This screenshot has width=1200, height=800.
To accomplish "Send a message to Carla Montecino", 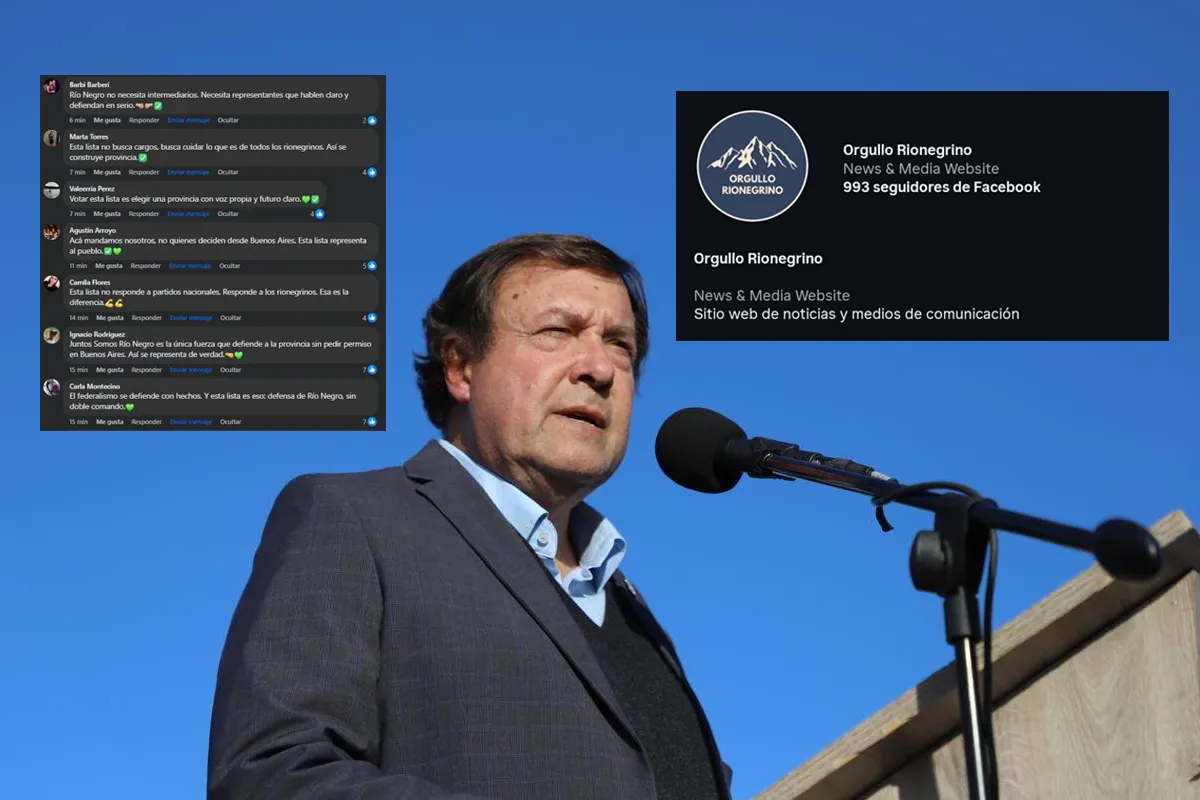I will pyautogui.click(x=191, y=422).
